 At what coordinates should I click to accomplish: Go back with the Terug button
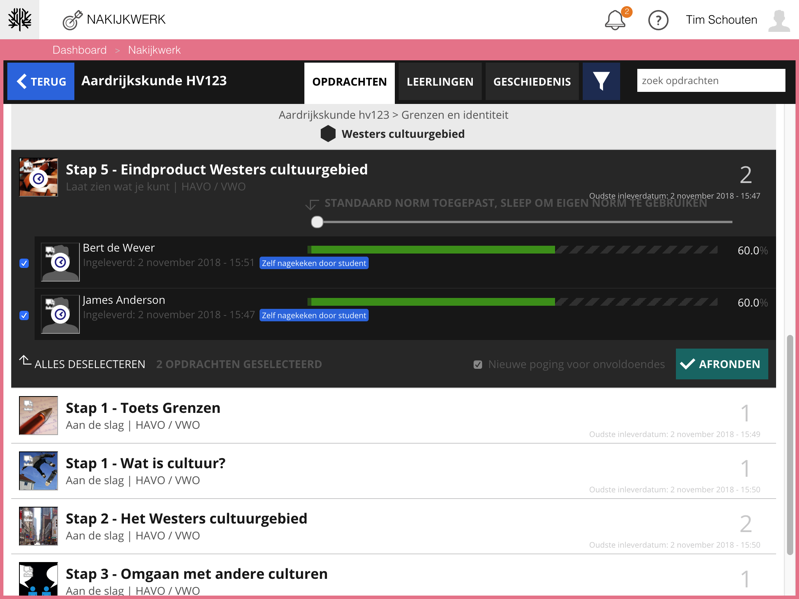pyautogui.click(x=41, y=82)
